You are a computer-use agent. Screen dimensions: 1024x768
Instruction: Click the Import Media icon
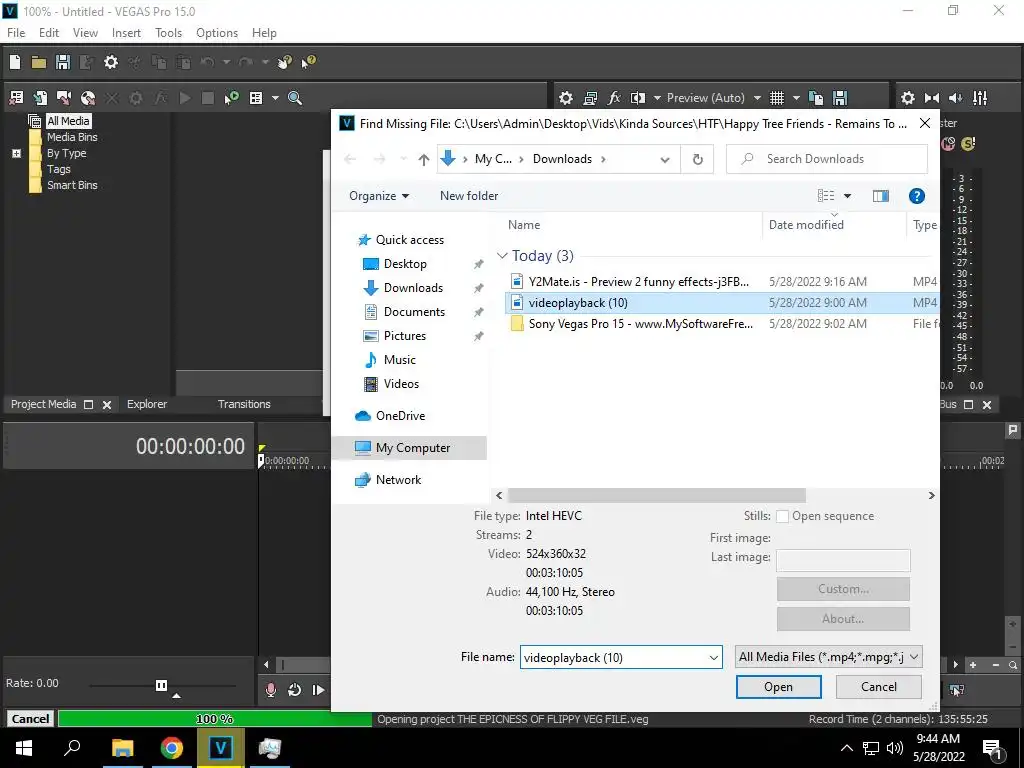click(40, 98)
